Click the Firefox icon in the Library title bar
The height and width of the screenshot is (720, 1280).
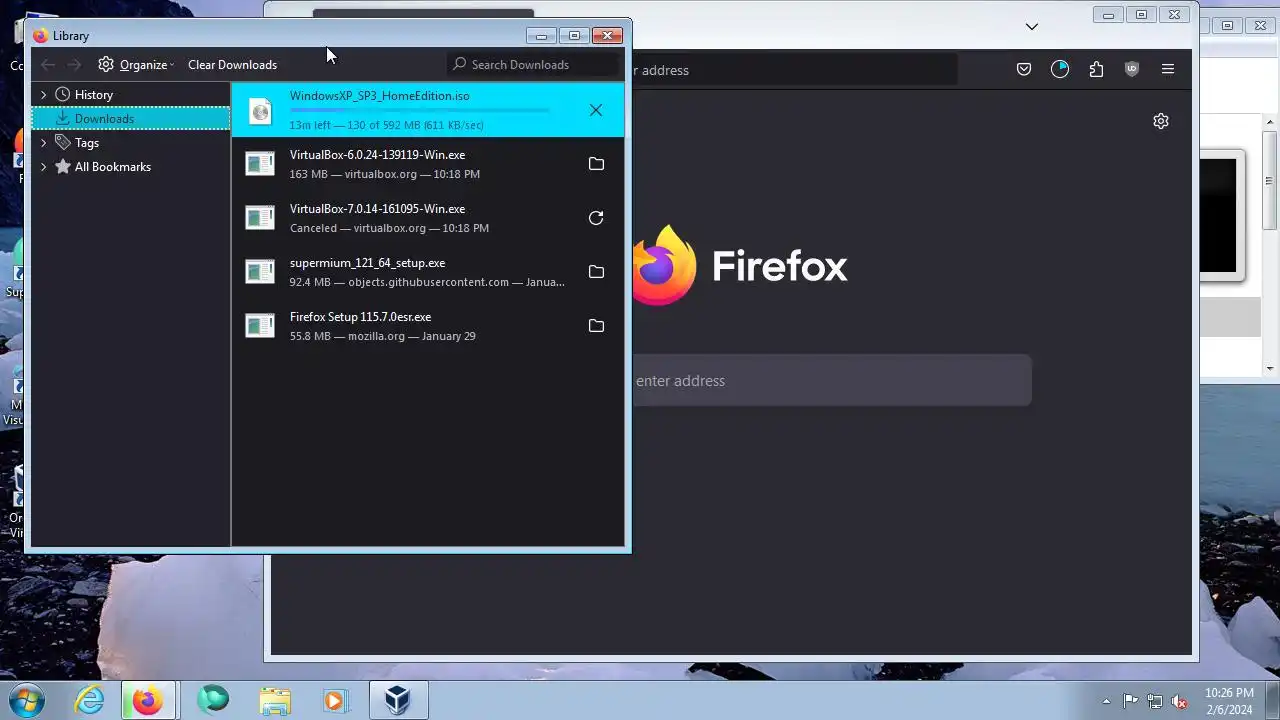[x=40, y=36]
